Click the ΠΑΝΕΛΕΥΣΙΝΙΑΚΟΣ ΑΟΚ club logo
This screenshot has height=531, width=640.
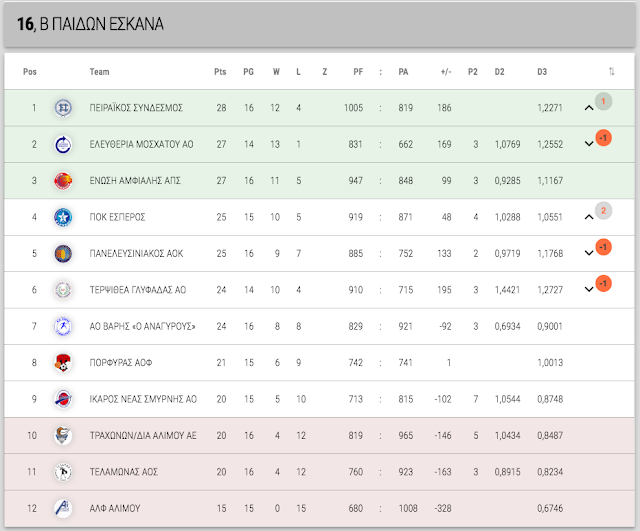(x=63, y=253)
